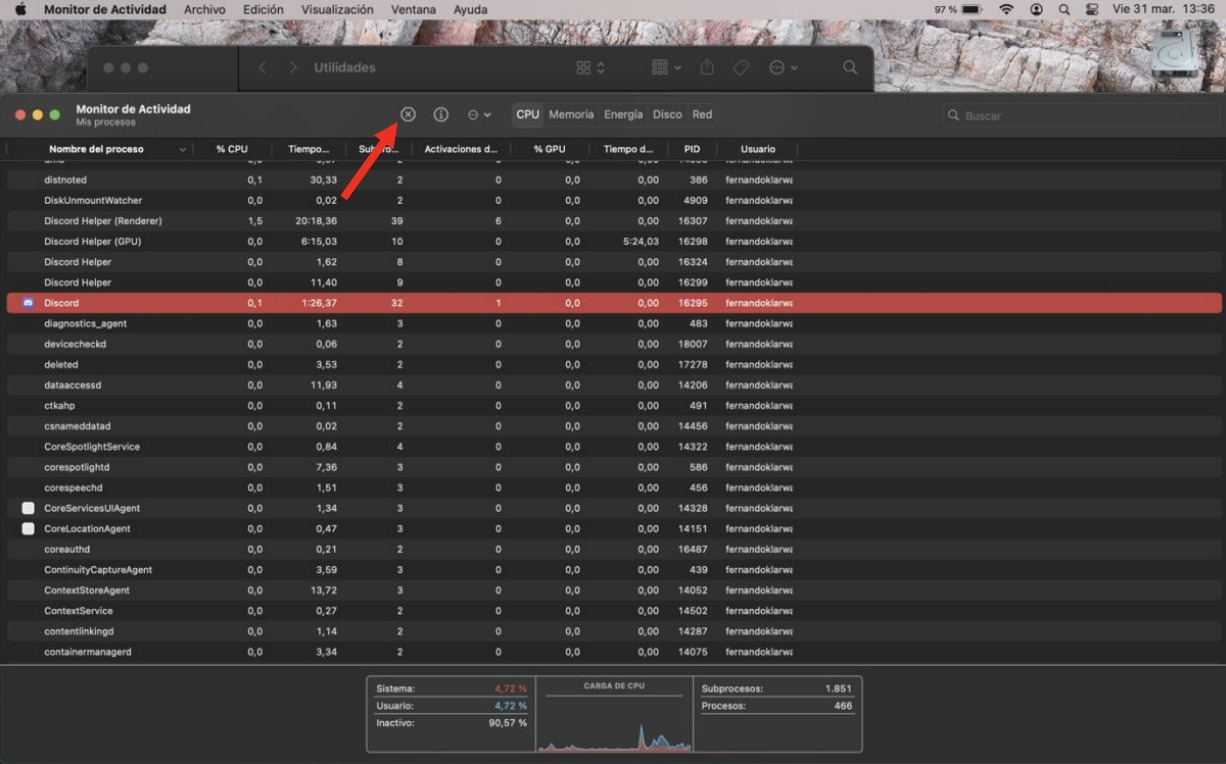Select the Discord process row
The image size is (1226, 764).
[614, 303]
